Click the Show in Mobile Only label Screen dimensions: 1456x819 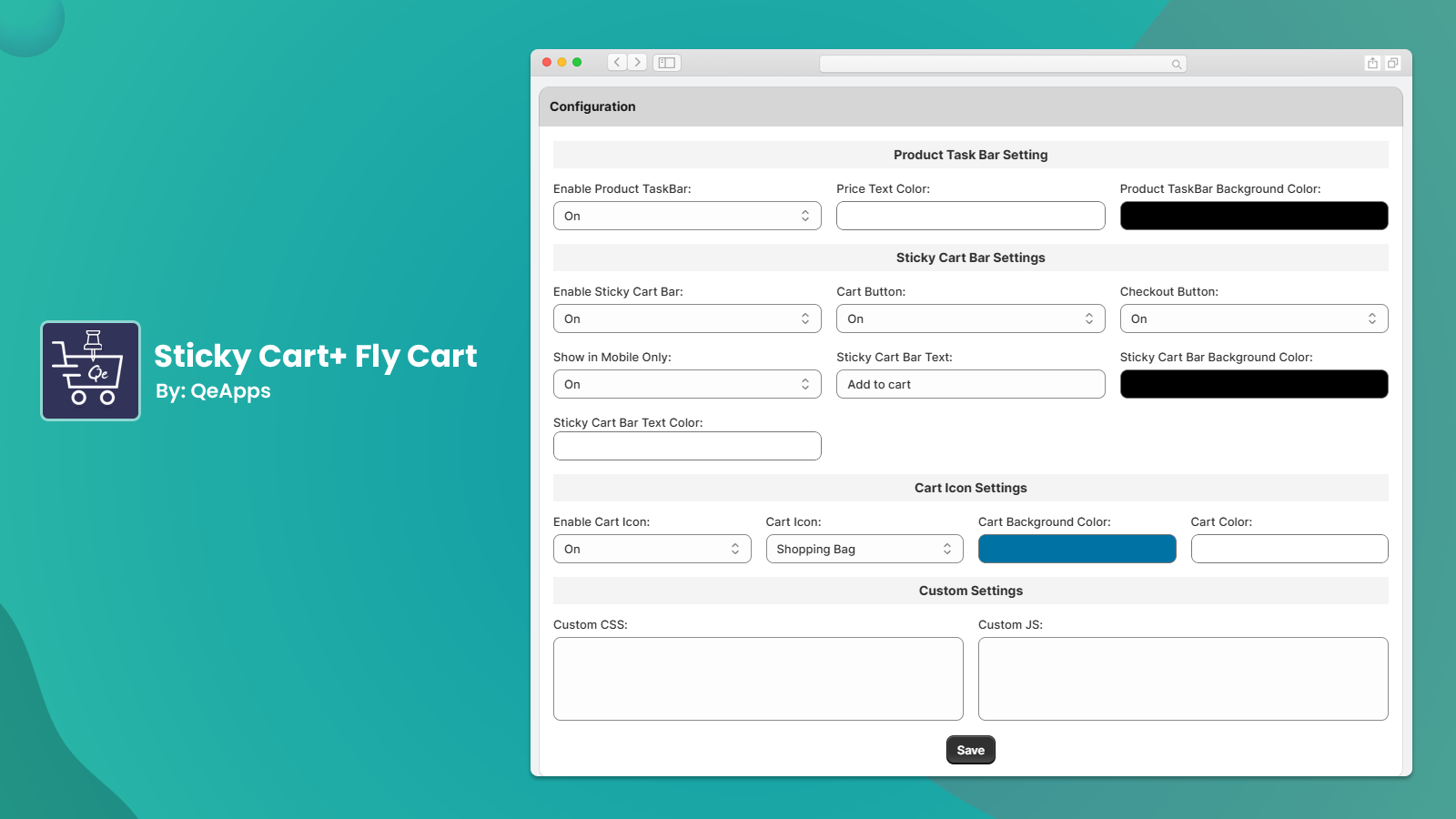click(612, 358)
